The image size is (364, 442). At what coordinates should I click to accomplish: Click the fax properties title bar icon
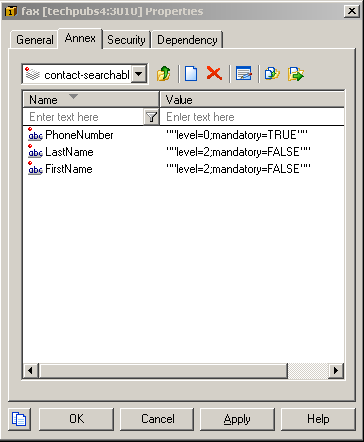(11, 11)
